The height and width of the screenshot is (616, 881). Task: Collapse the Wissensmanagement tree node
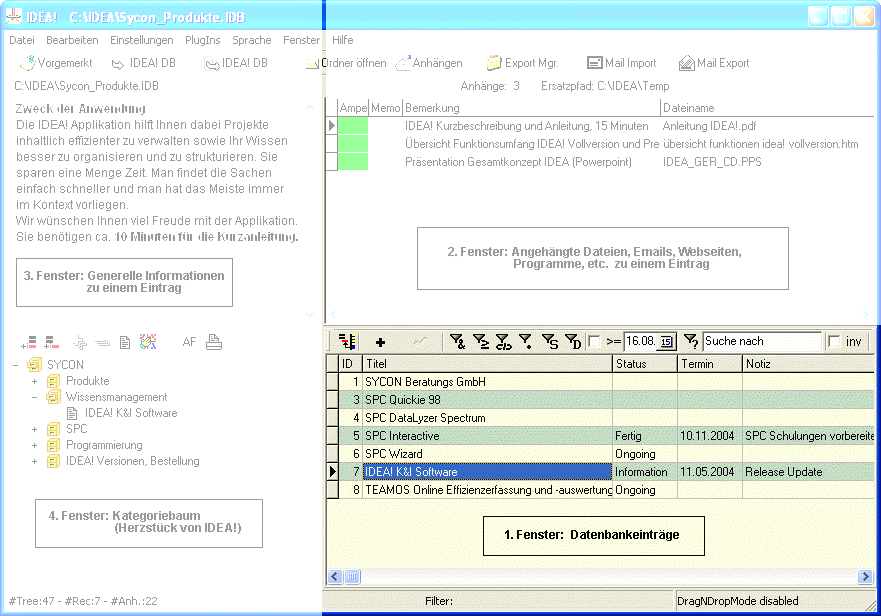pos(34,397)
